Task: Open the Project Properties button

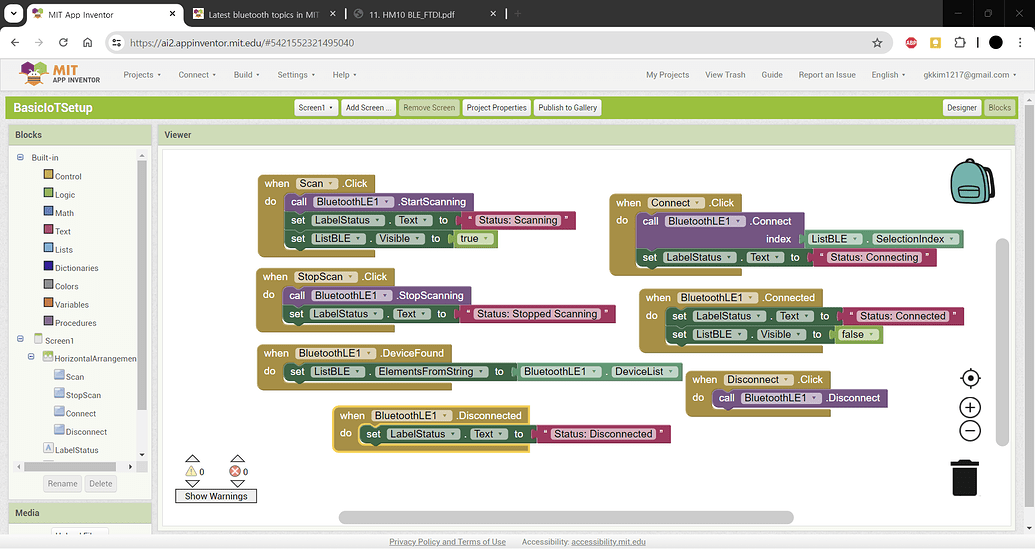Action: pyautogui.click(x=496, y=108)
